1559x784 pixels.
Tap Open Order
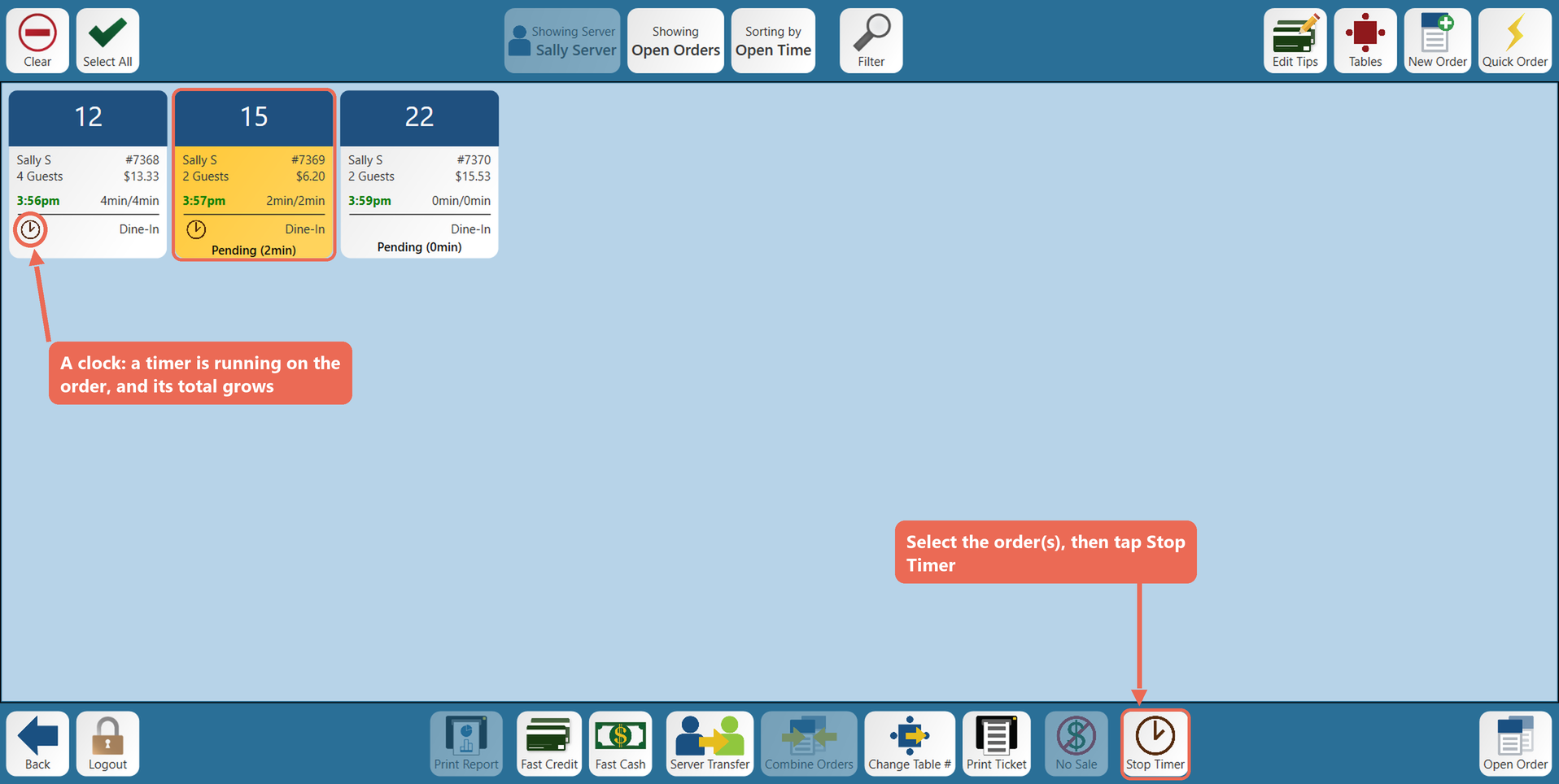coord(1515,743)
